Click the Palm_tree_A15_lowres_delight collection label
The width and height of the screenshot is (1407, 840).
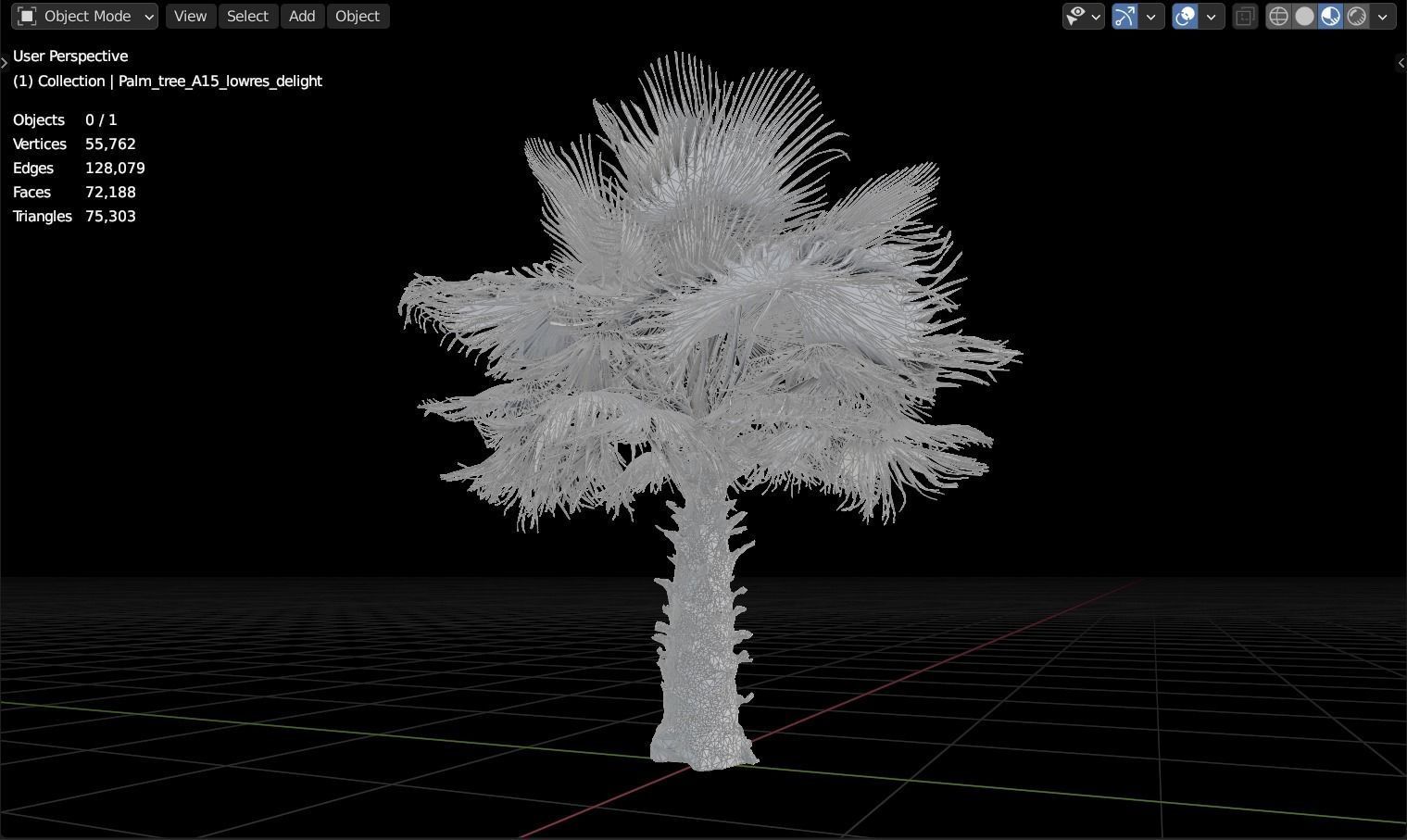tap(168, 81)
